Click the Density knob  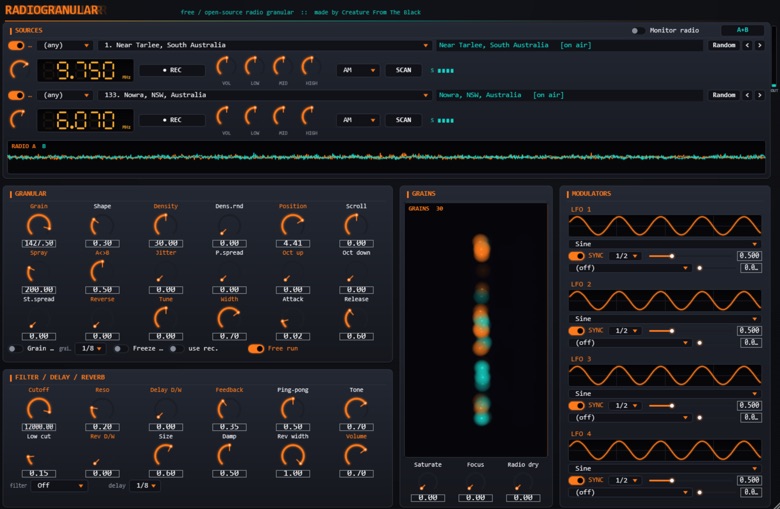[x=166, y=225]
